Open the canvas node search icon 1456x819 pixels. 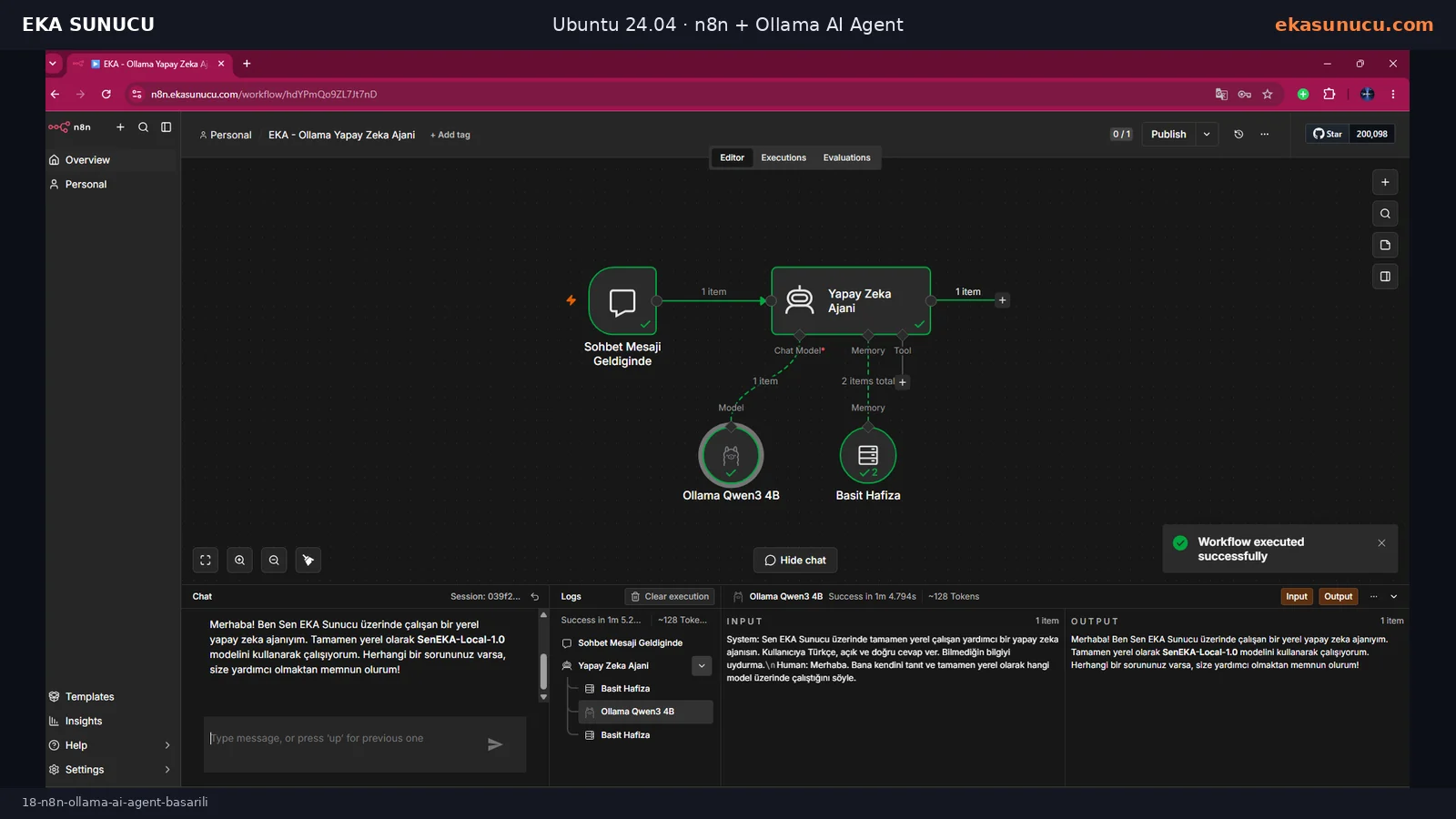1385,214
